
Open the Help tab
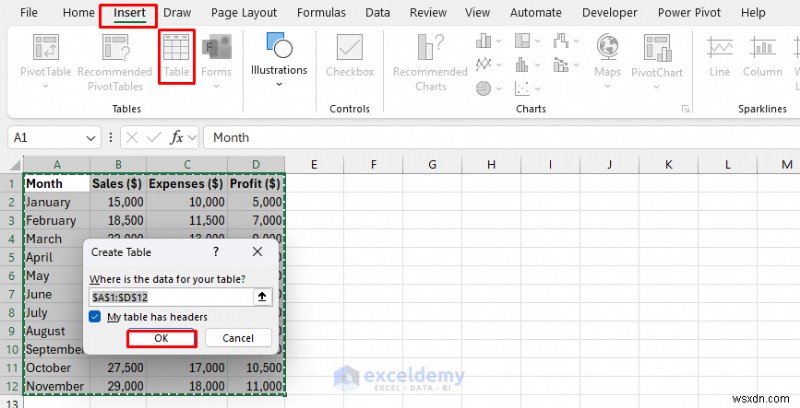pyautogui.click(x=753, y=13)
